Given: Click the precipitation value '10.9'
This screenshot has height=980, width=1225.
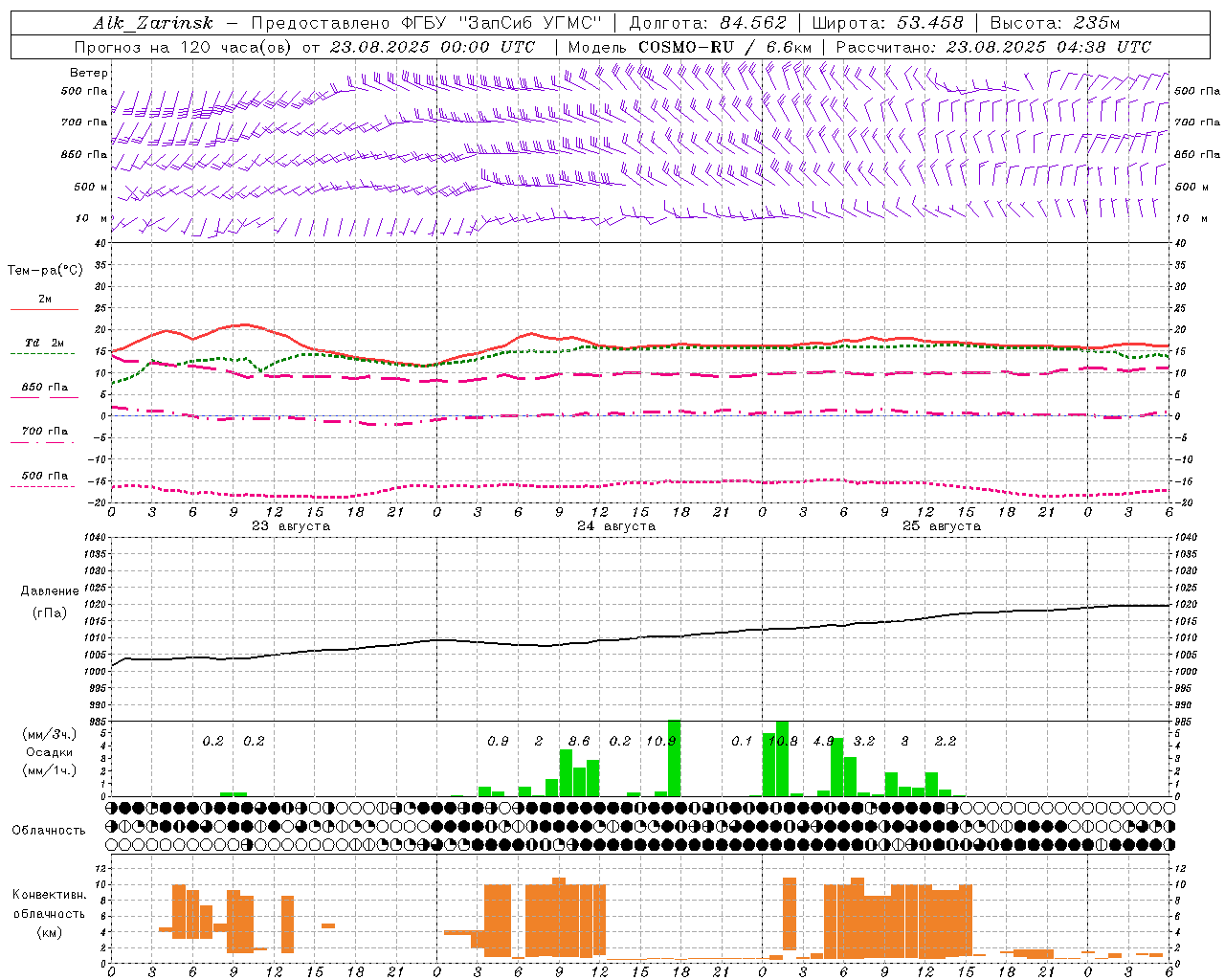Looking at the screenshot, I should tap(661, 742).
